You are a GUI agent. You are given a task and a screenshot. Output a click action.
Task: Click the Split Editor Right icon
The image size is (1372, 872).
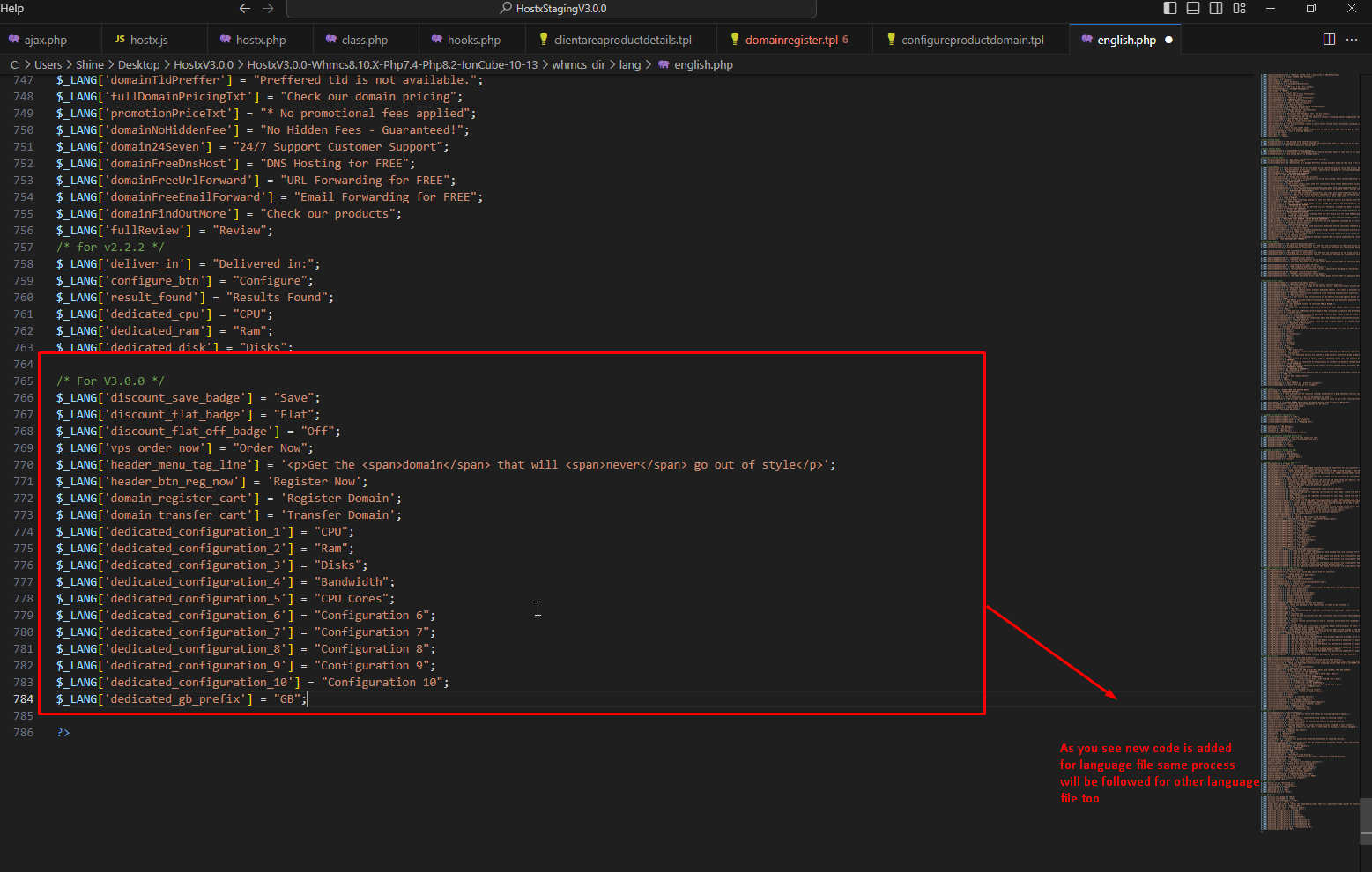(1329, 40)
